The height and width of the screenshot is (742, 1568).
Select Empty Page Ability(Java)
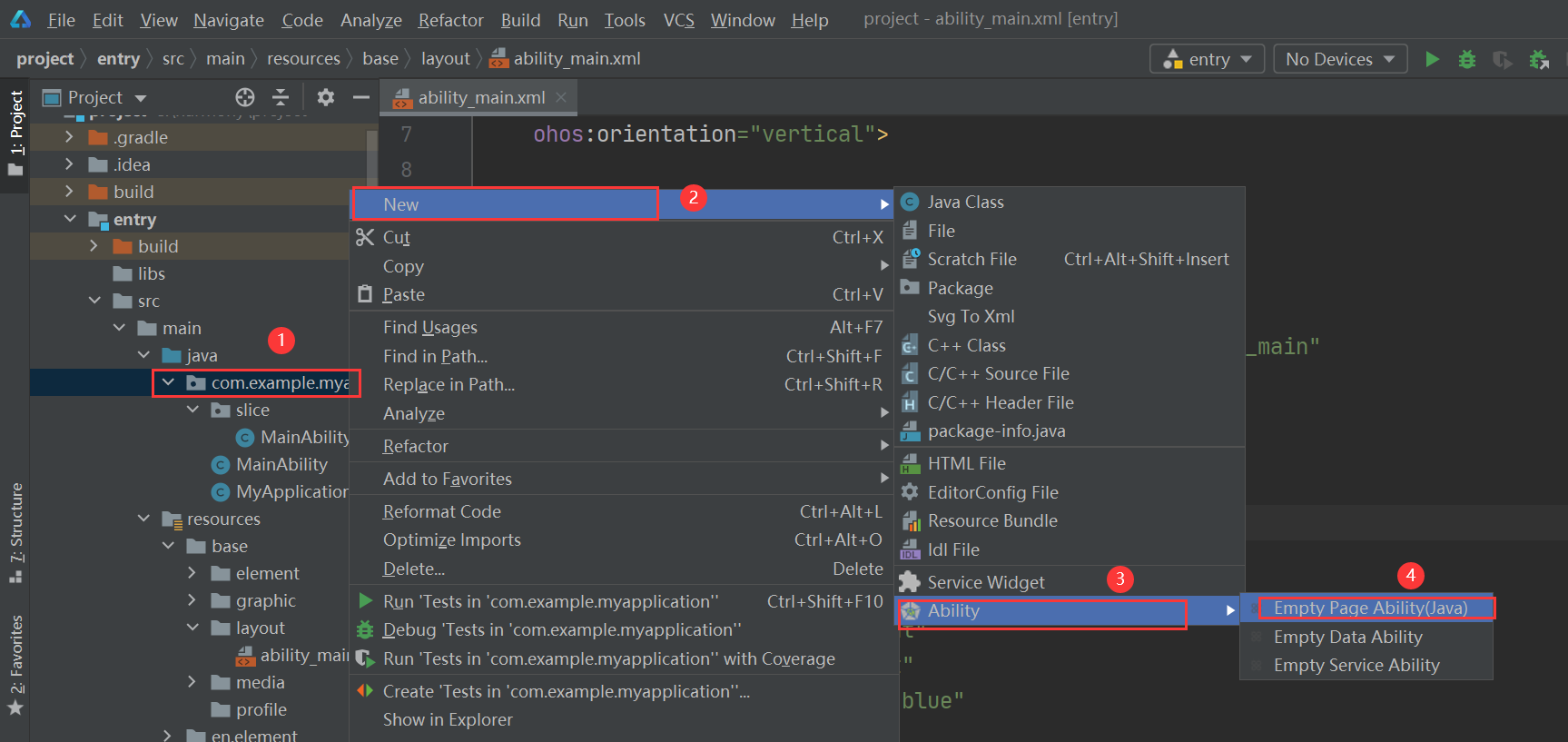(1367, 608)
